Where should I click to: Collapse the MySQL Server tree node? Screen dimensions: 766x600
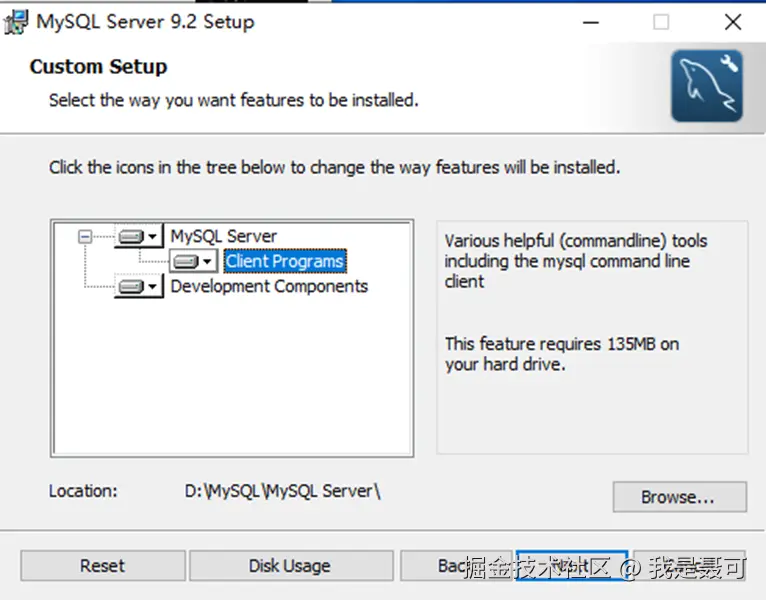click(85, 237)
